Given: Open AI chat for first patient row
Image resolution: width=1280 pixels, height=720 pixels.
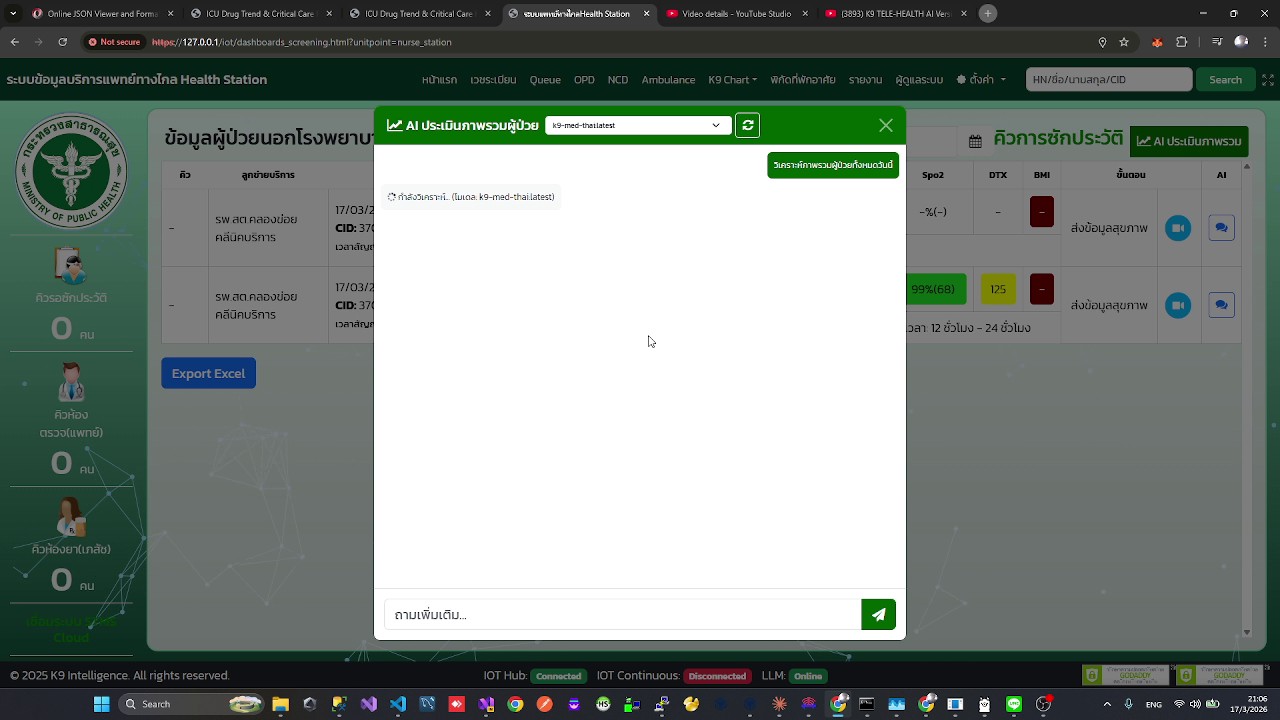Looking at the screenshot, I should pos(1221,228).
